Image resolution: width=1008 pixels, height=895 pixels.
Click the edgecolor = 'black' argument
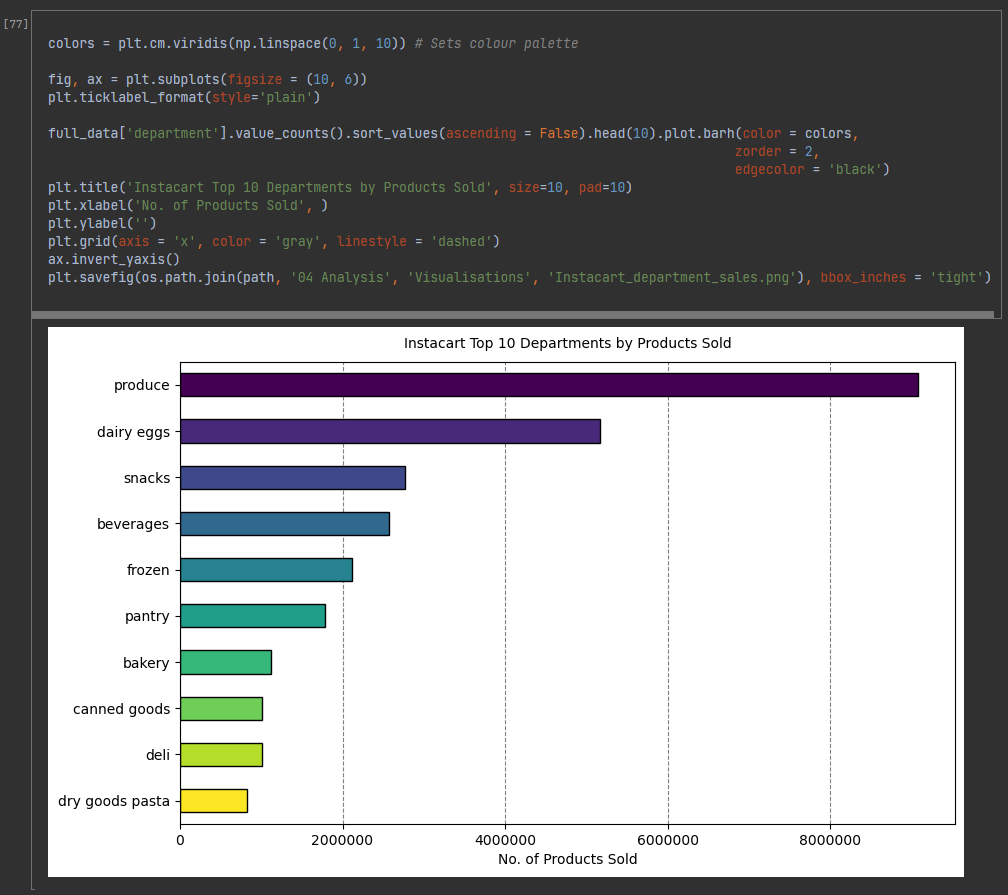(x=812, y=169)
